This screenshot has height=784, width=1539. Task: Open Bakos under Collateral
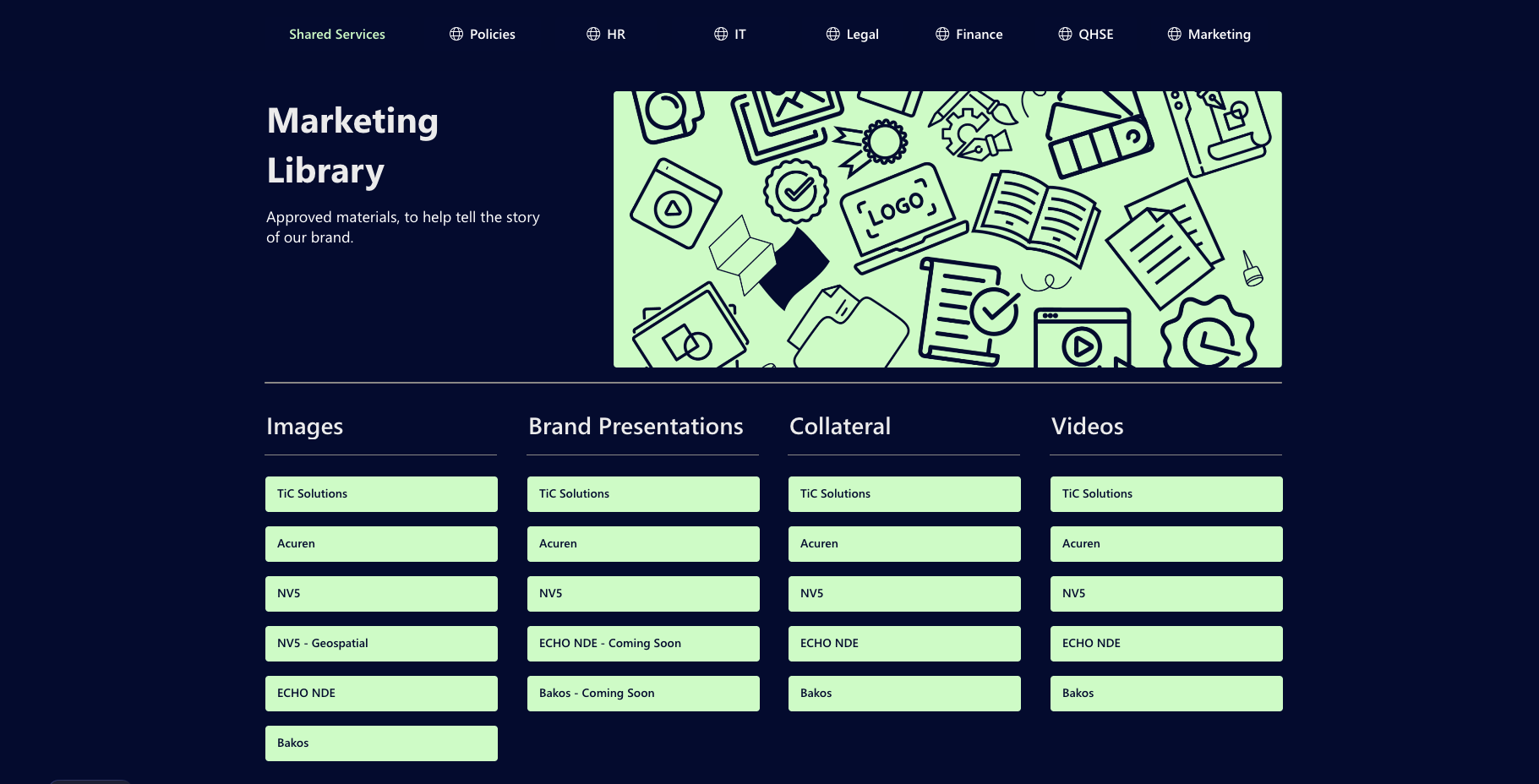(x=904, y=694)
